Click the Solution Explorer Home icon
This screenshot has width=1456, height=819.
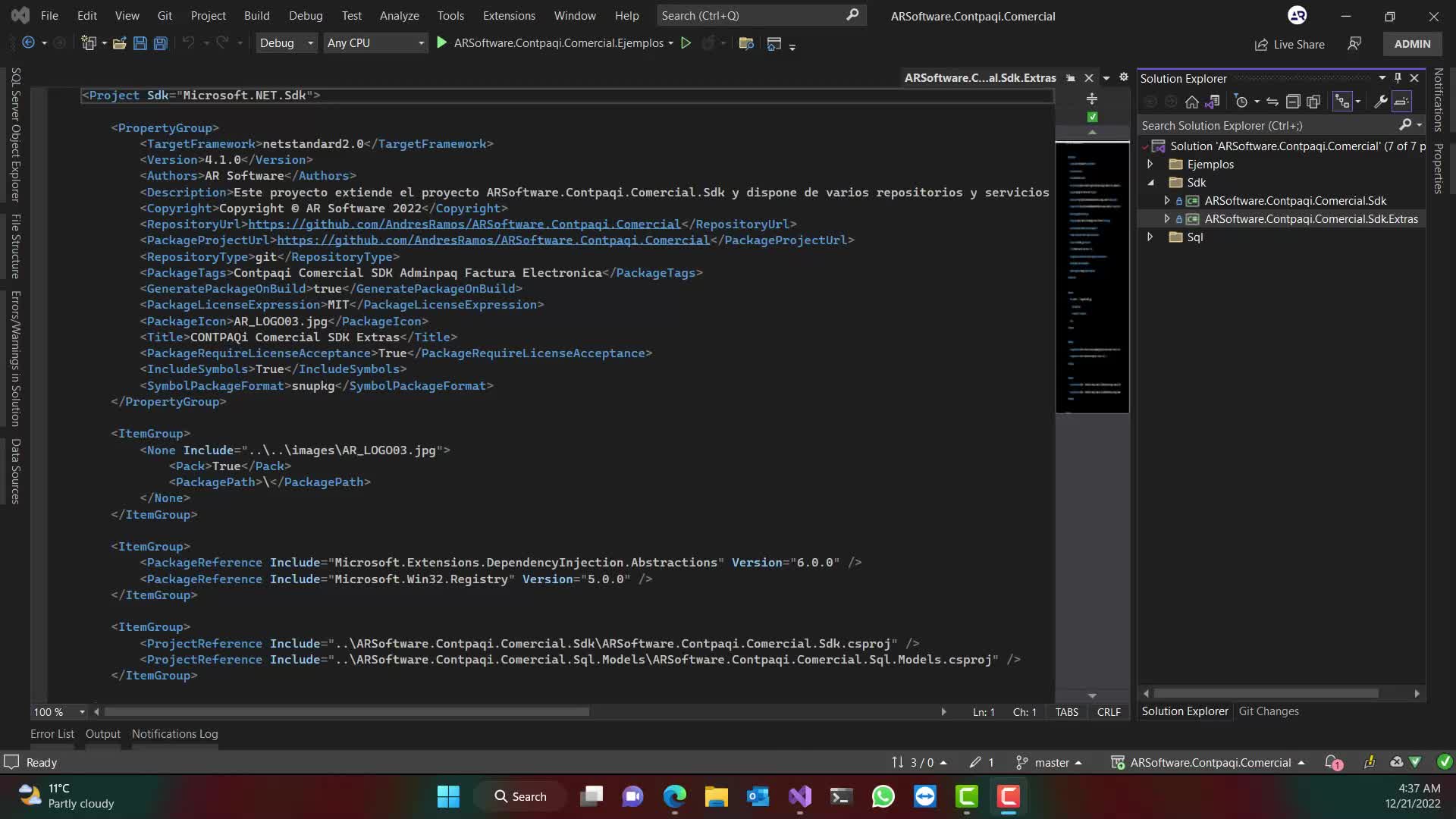tap(1192, 102)
